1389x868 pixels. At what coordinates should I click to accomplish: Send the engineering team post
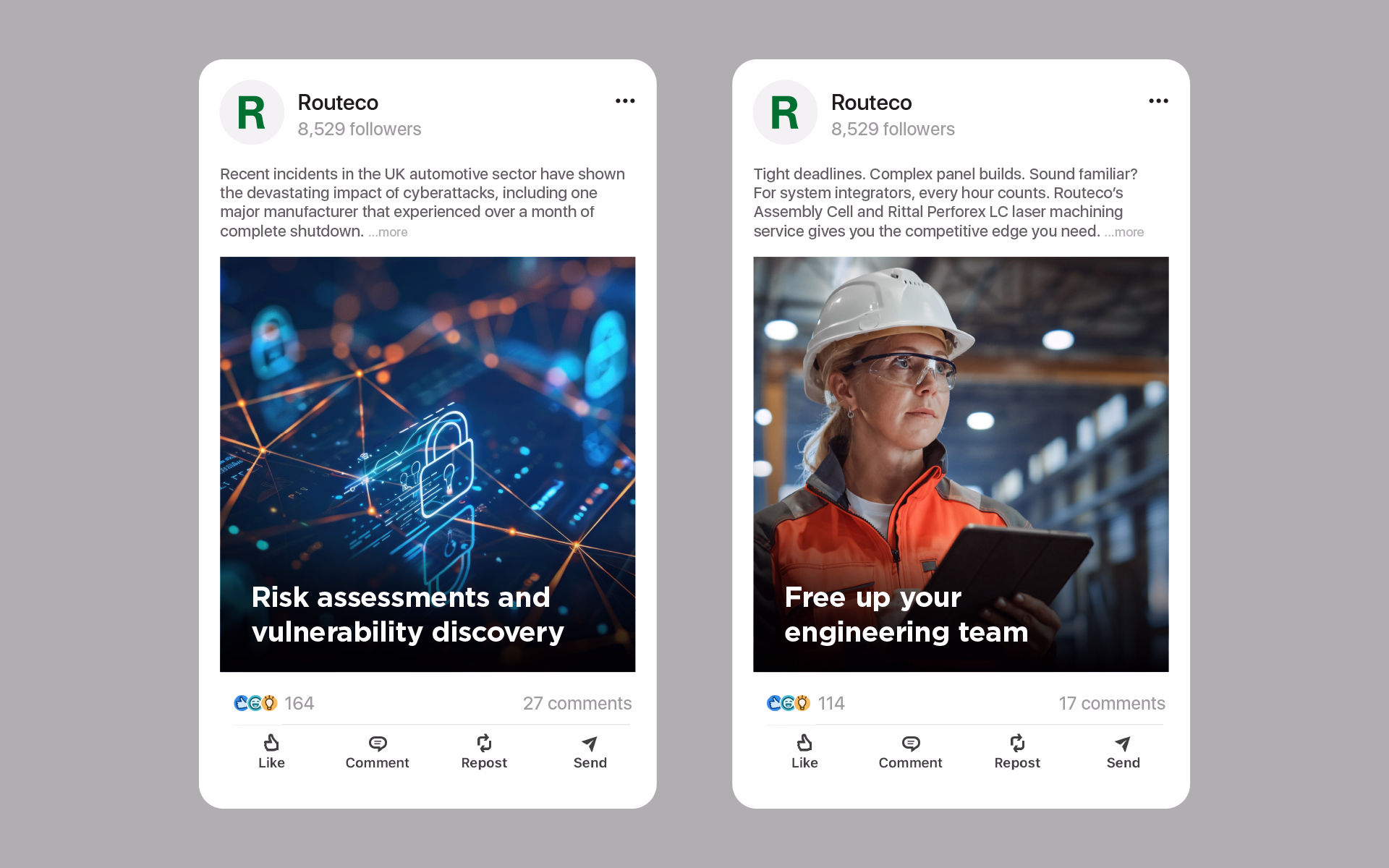pos(1123,752)
